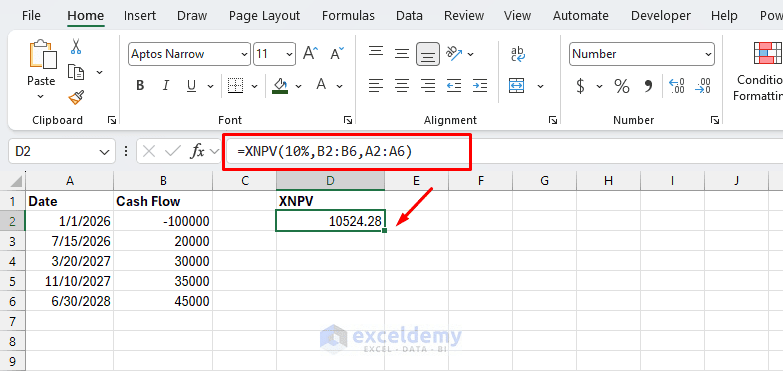The width and height of the screenshot is (783, 371).
Task: Click Decrease Indent icon
Action: tap(454, 86)
